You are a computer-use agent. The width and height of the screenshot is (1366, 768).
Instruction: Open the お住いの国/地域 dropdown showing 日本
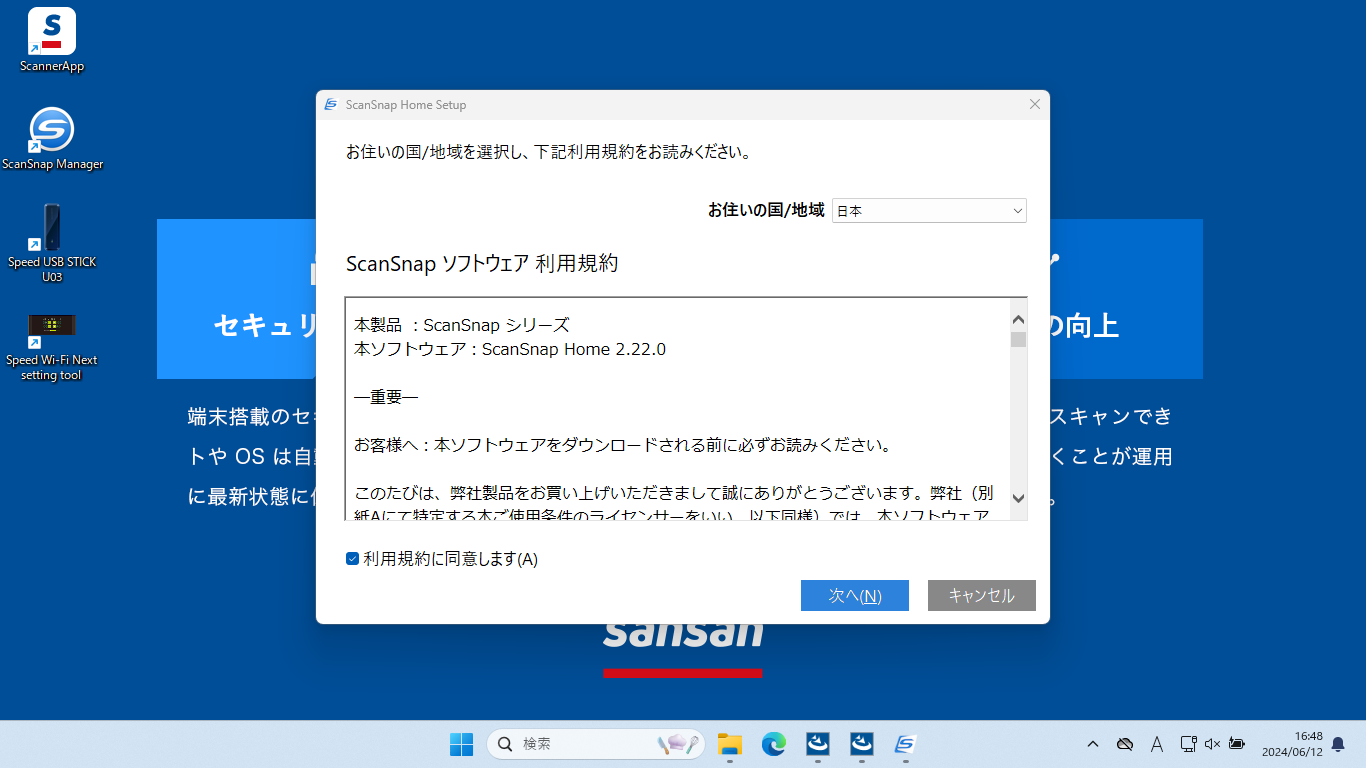929,211
